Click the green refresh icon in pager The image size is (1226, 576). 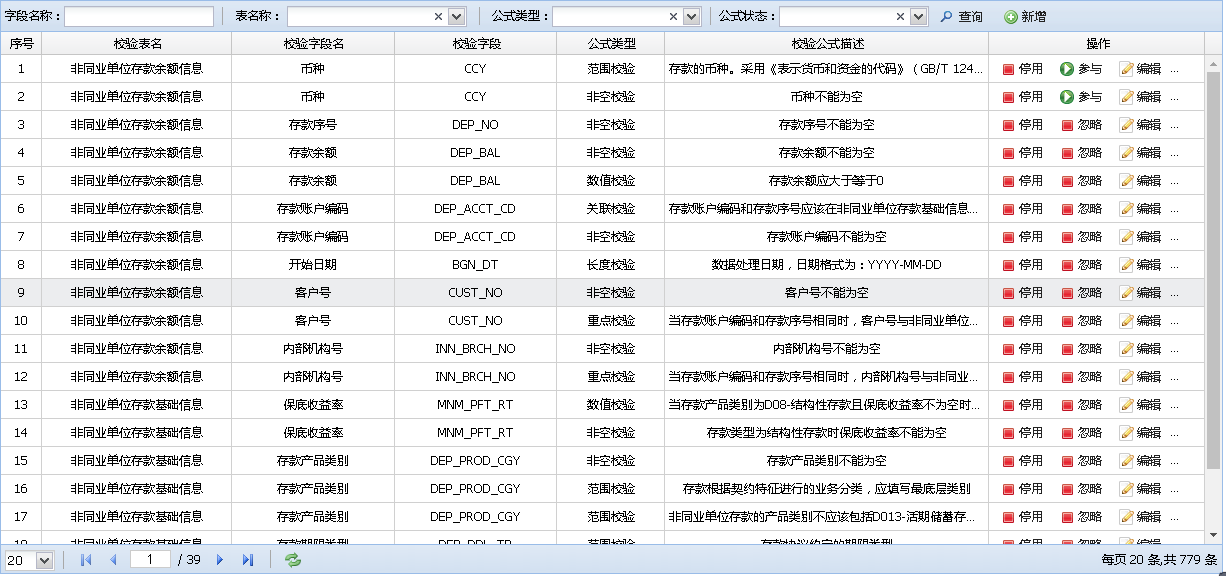(x=293, y=560)
